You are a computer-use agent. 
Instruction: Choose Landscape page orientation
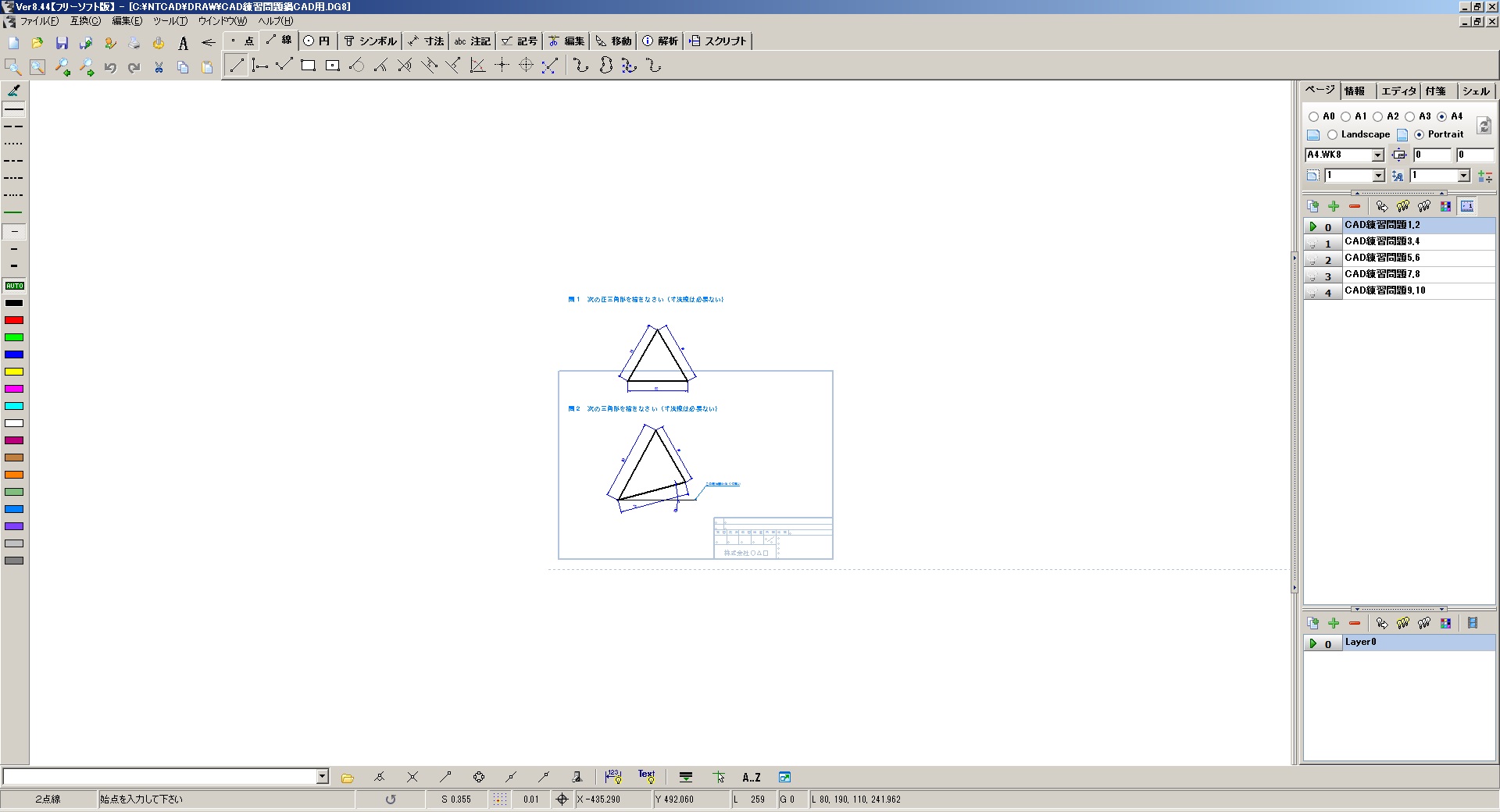point(1333,134)
